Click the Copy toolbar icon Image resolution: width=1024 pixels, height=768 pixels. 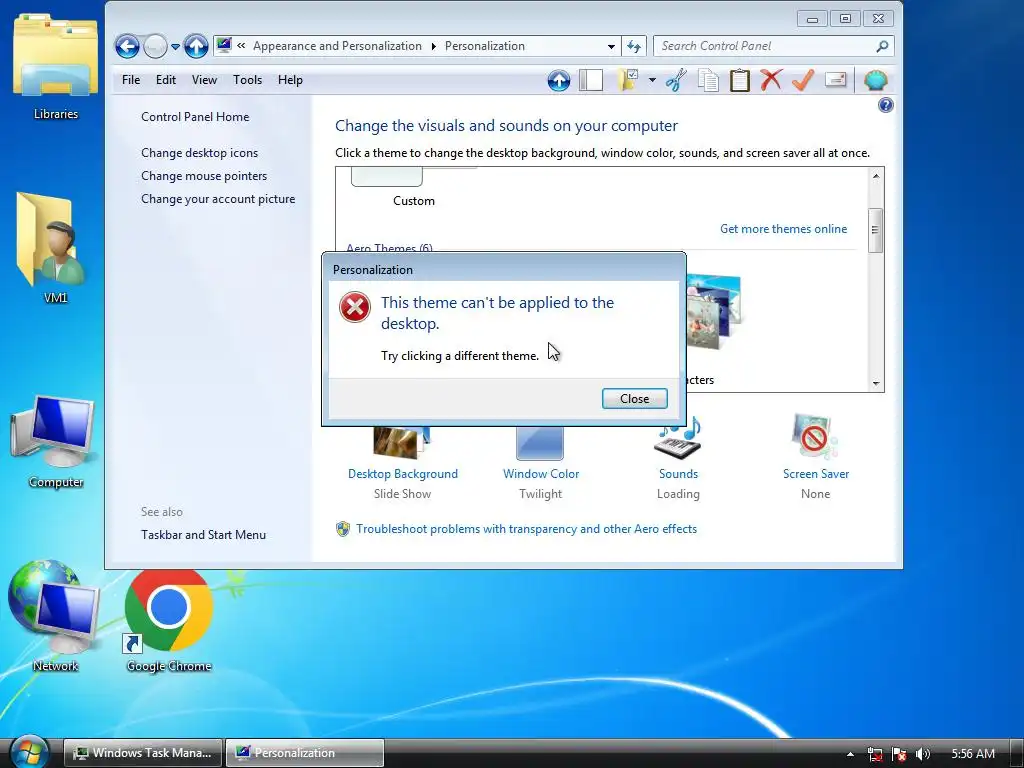point(708,80)
